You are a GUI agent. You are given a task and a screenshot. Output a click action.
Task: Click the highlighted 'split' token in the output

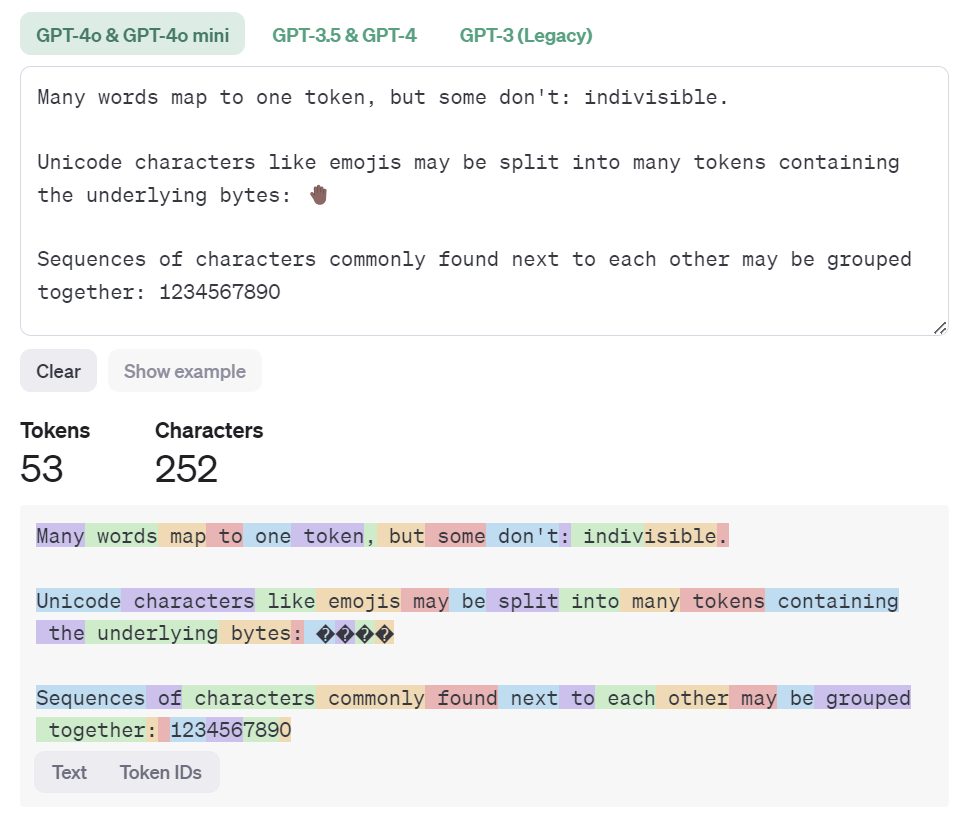pyautogui.click(x=522, y=601)
